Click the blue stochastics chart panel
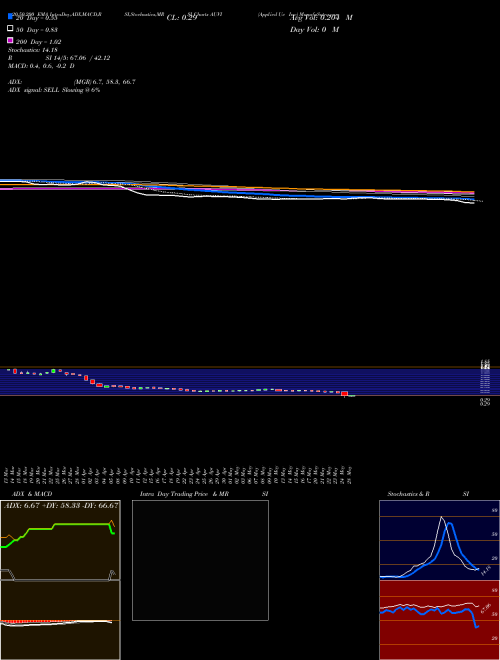Viewport: 500px width, 660px height. pyautogui.click(x=439, y=540)
